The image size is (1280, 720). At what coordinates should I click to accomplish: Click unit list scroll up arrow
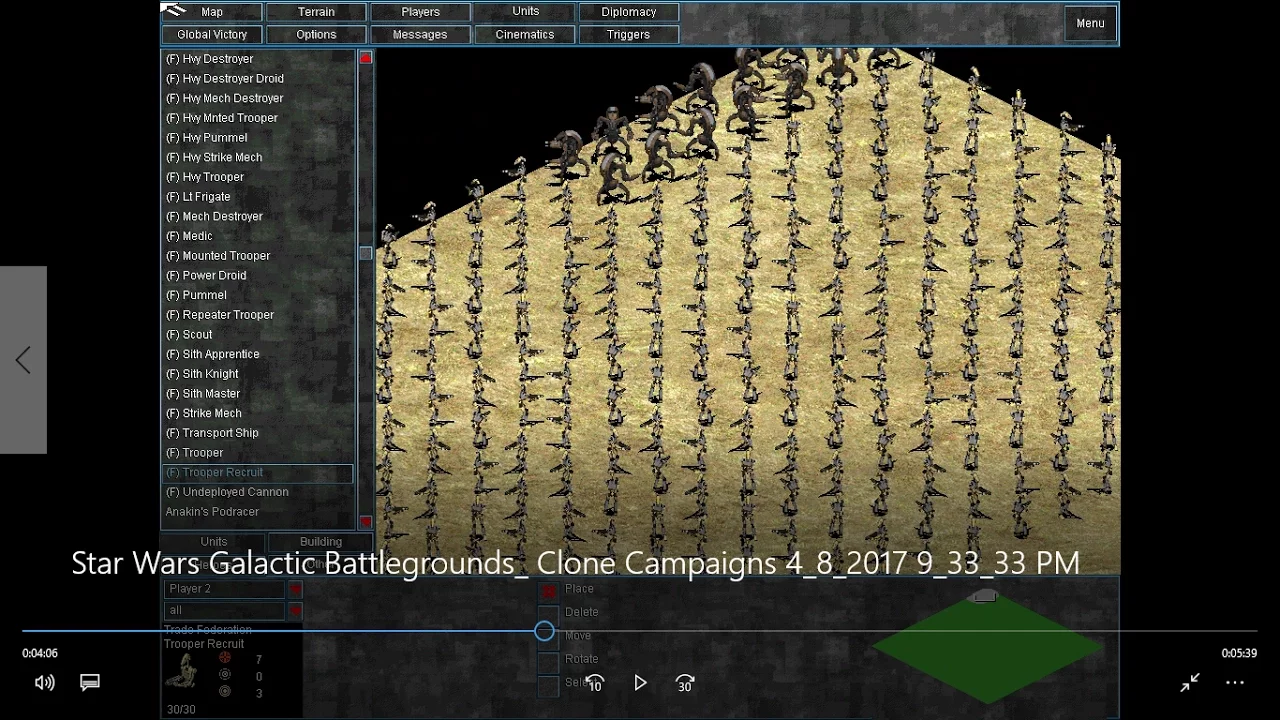point(366,58)
